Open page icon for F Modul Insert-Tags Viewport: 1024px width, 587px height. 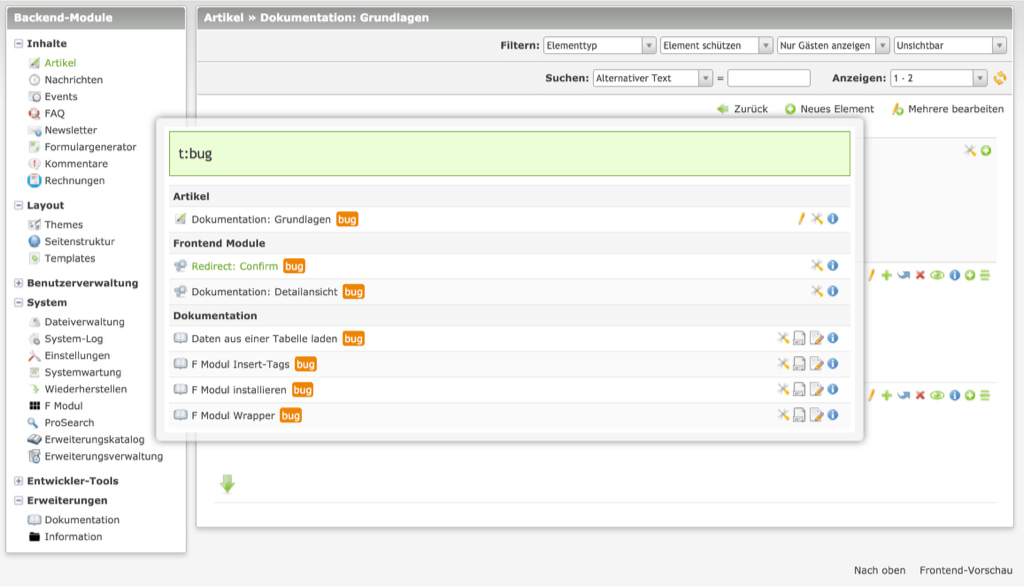point(799,364)
